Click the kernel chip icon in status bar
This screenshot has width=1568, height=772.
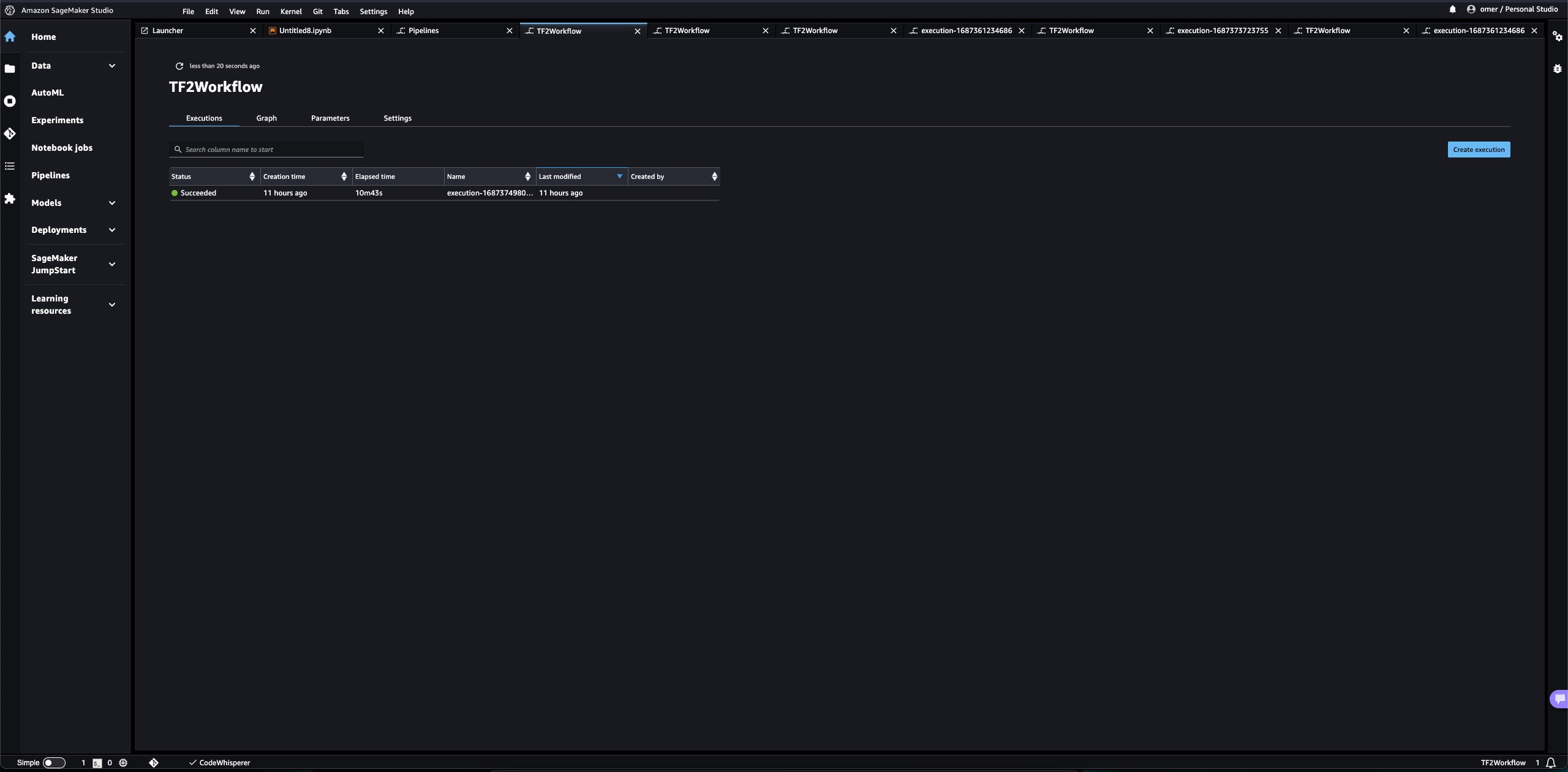click(x=123, y=763)
